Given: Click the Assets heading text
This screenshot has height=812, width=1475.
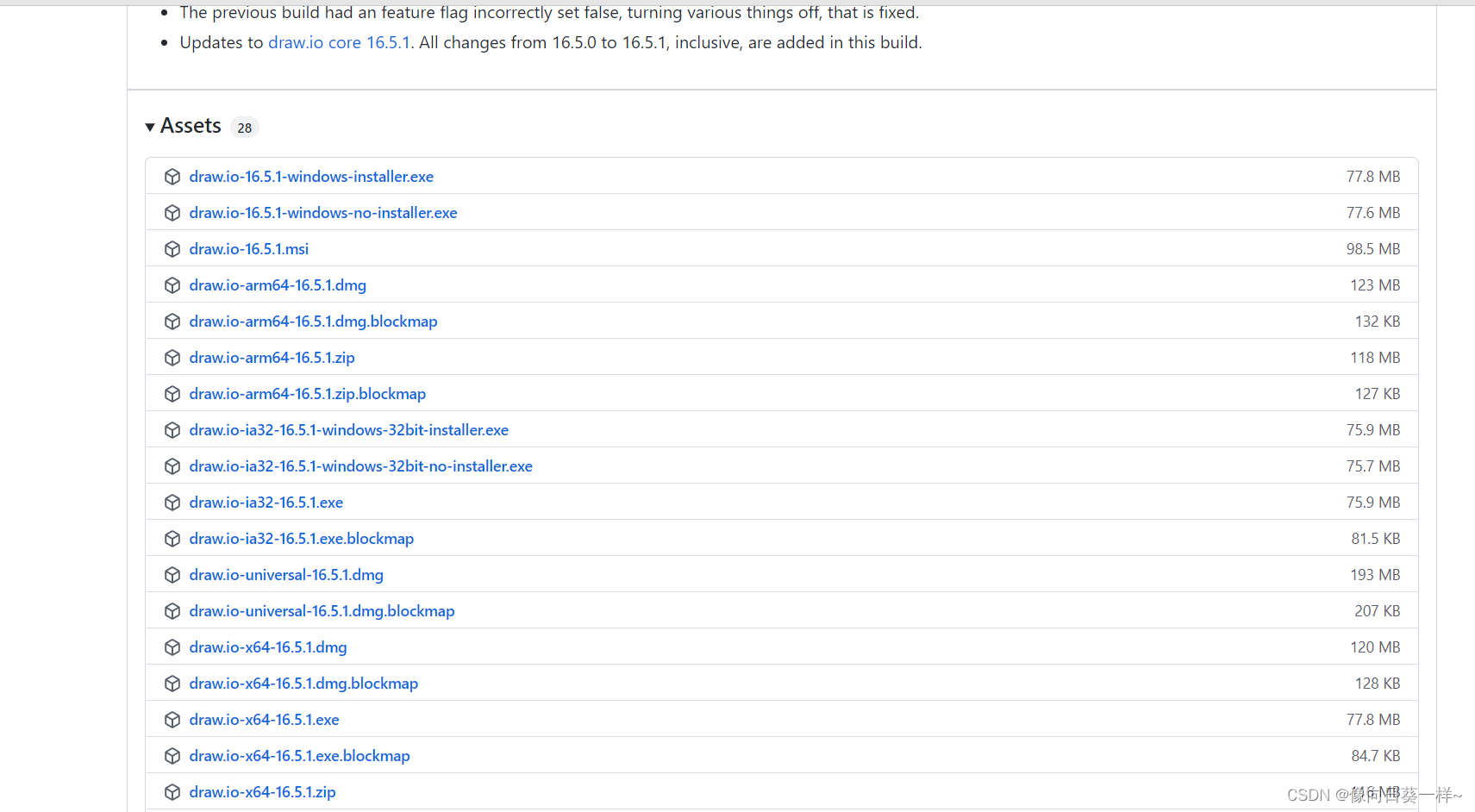Looking at the screenshot, I should 191,126.
